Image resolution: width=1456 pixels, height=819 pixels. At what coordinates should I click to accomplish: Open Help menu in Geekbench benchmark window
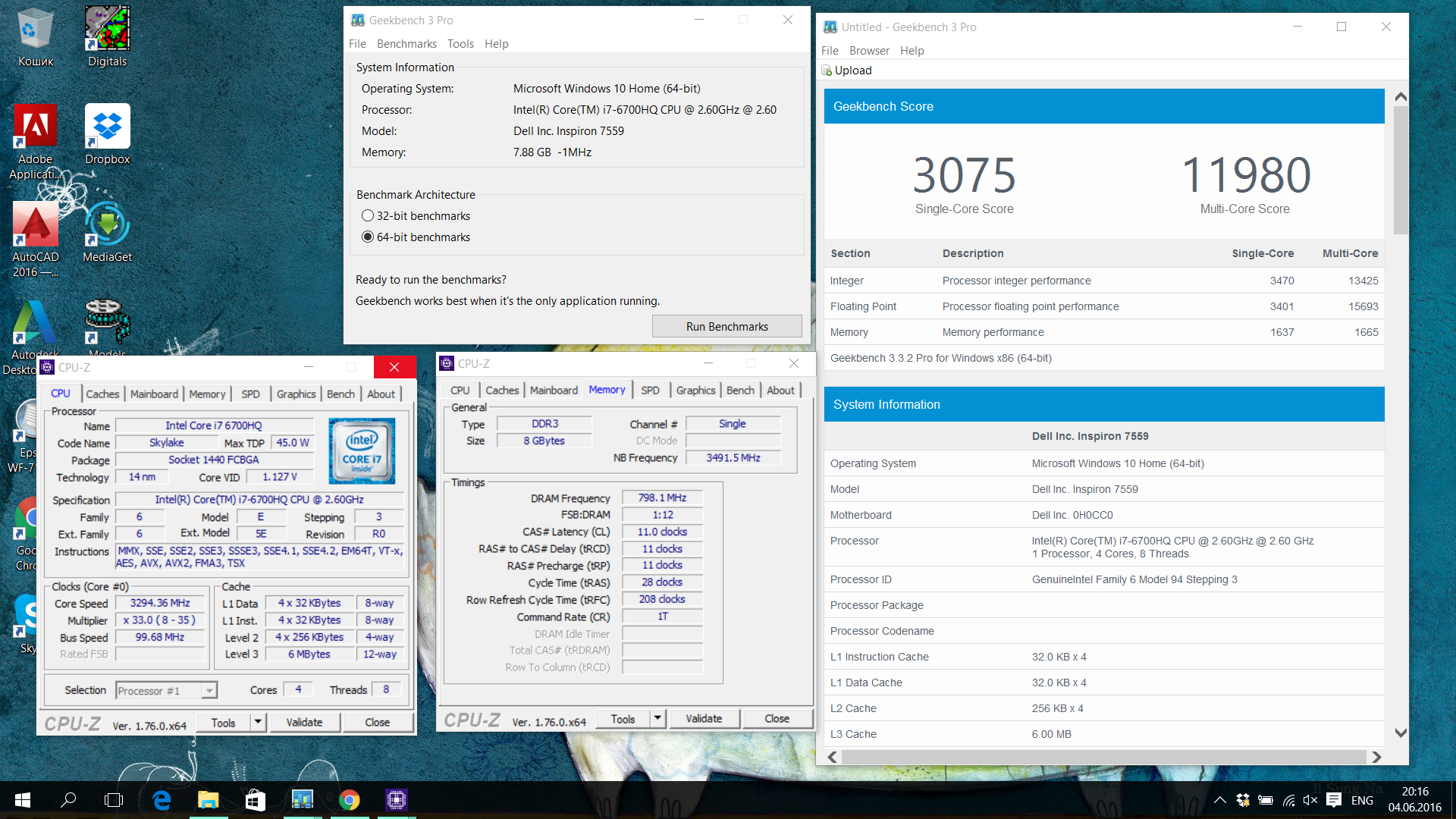tap(497, 44)
